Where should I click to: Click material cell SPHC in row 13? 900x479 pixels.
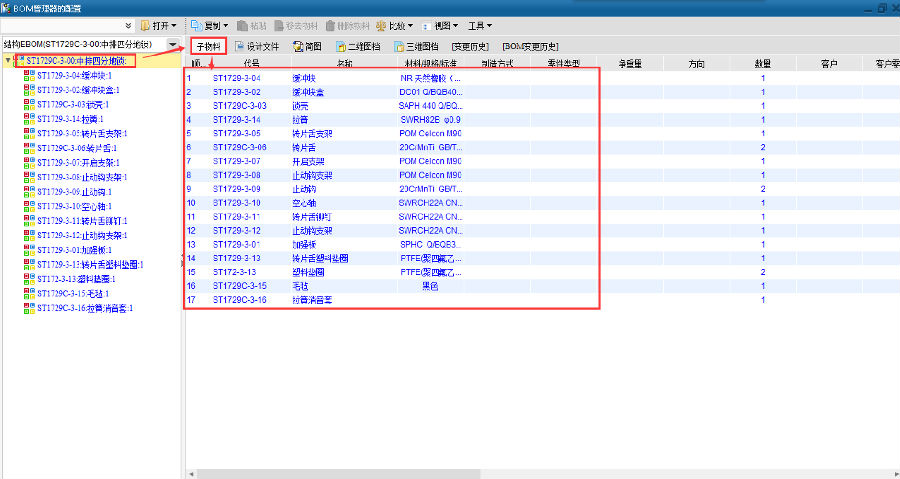(x=430, y=244)
